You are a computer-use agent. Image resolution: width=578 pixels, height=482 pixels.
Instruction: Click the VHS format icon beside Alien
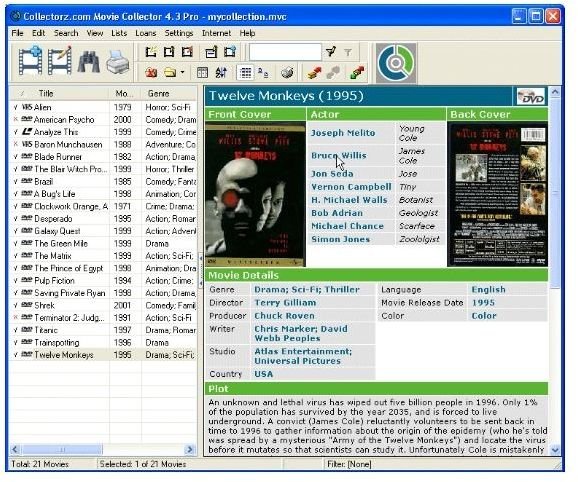point(27,107)
